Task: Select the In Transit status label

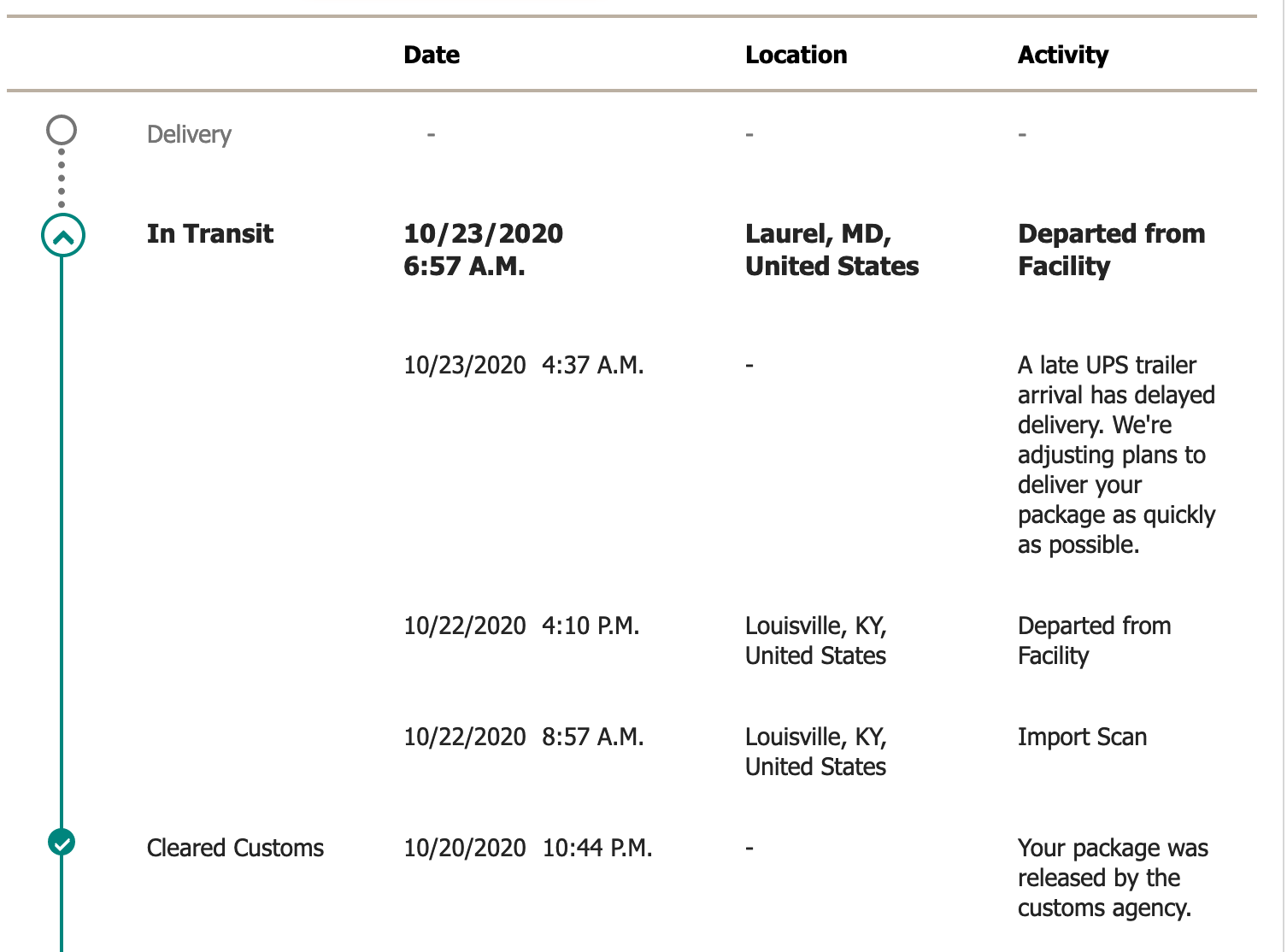Action: click(x=209, y=233)
